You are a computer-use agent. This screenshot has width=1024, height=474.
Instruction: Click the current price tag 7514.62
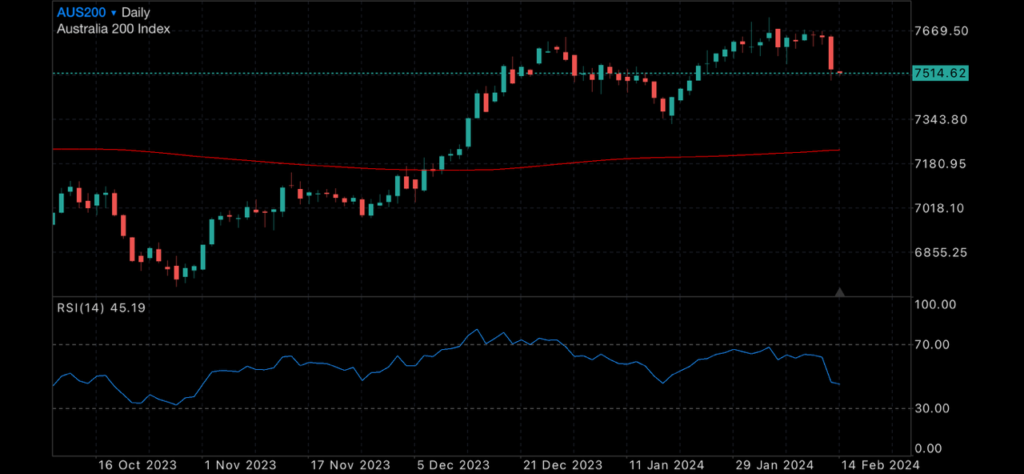point(940,73)
